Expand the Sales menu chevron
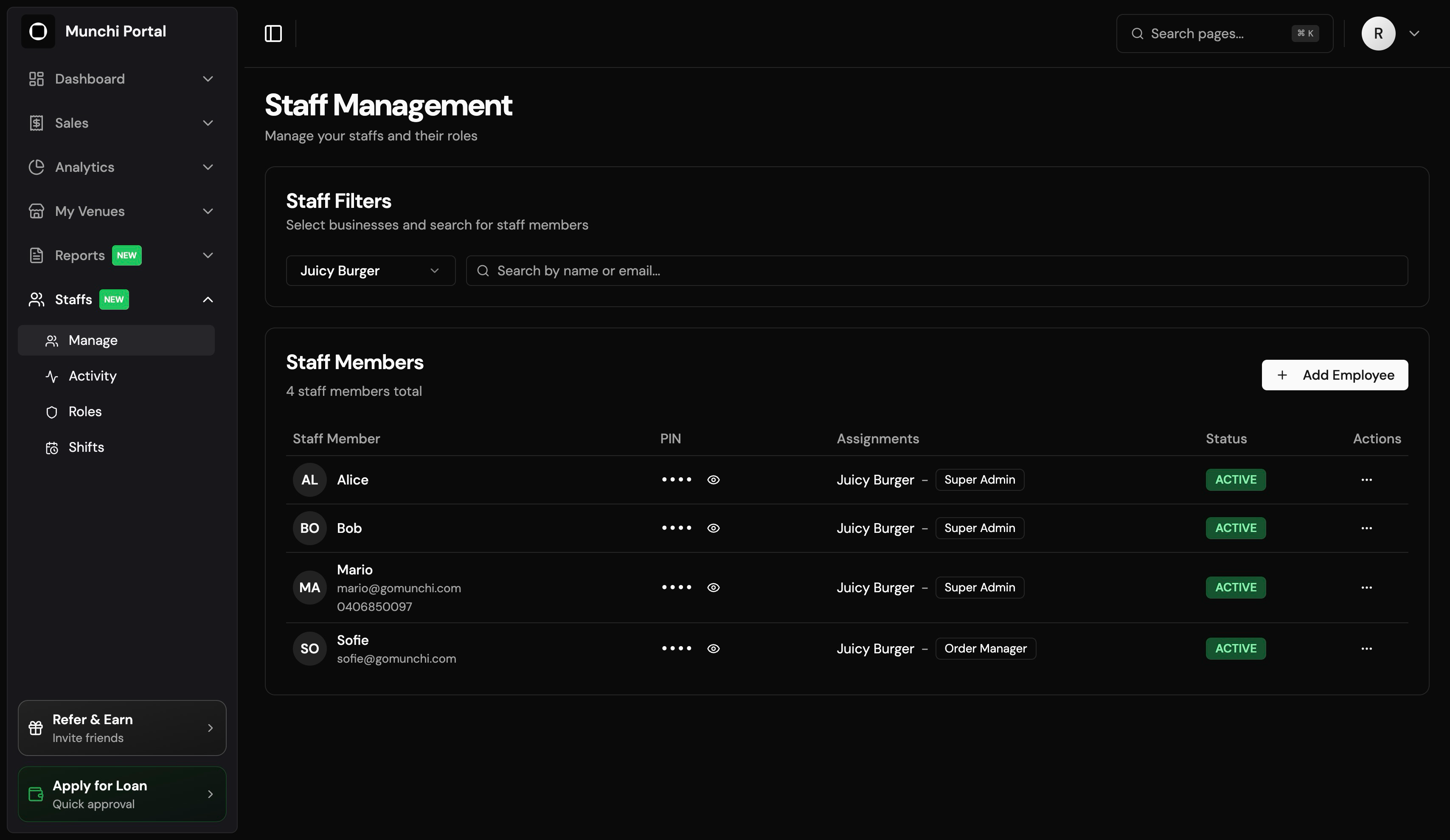Viewport: 1450px width, 840px height. (x=208, y=123)
